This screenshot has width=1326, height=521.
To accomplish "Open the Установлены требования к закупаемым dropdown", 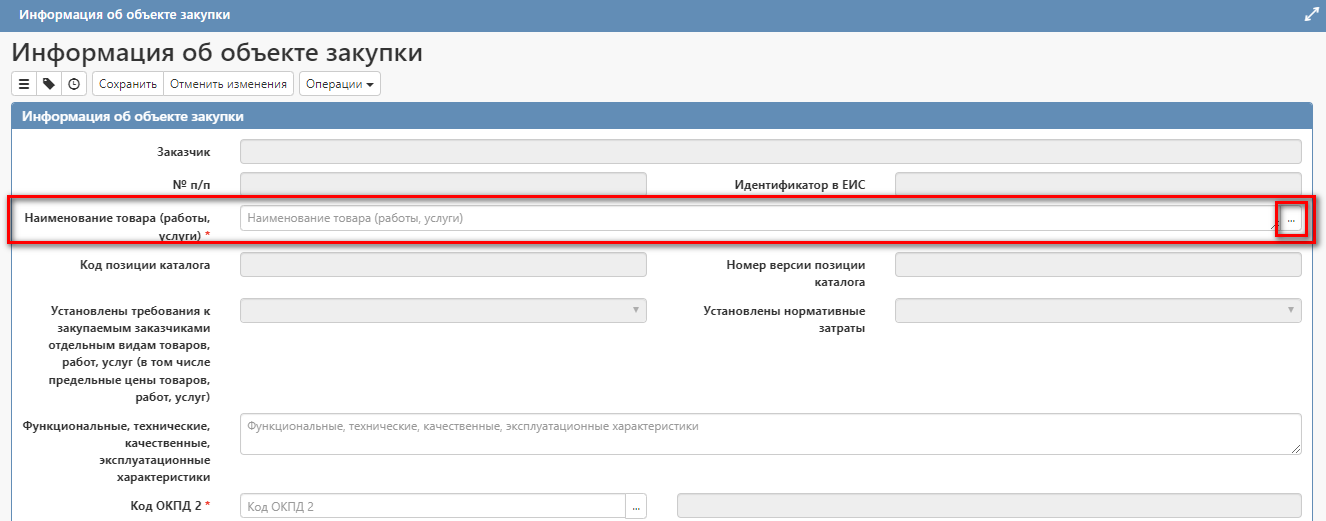I will 443,310.
